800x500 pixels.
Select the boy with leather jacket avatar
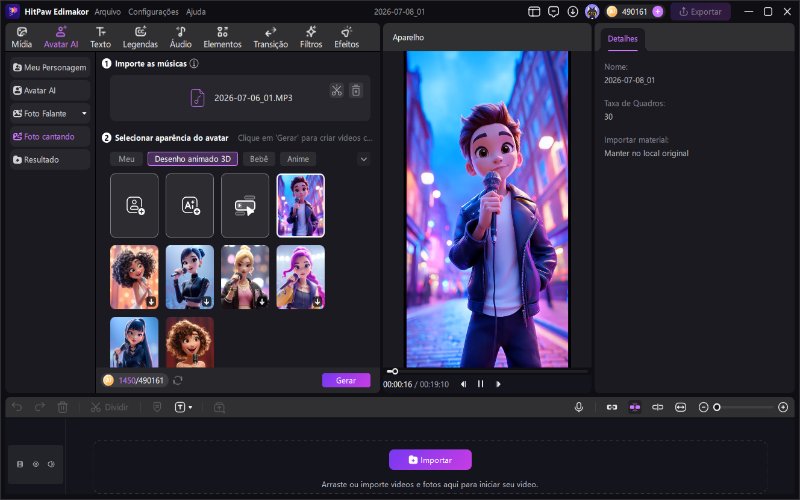click(301, 205)
